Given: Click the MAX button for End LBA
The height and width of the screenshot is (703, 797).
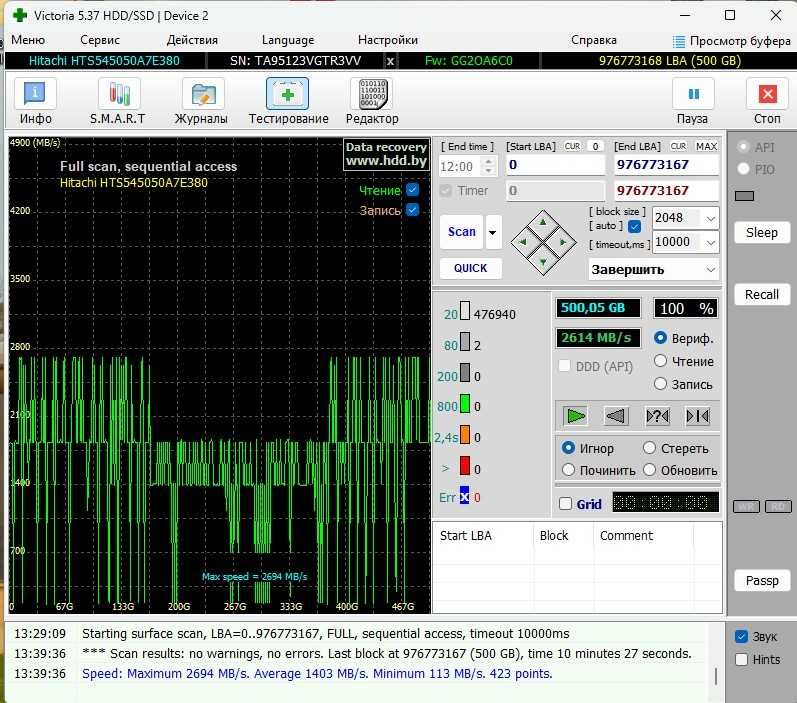Looking at the screenshot, I should click(x=706, y=146).
